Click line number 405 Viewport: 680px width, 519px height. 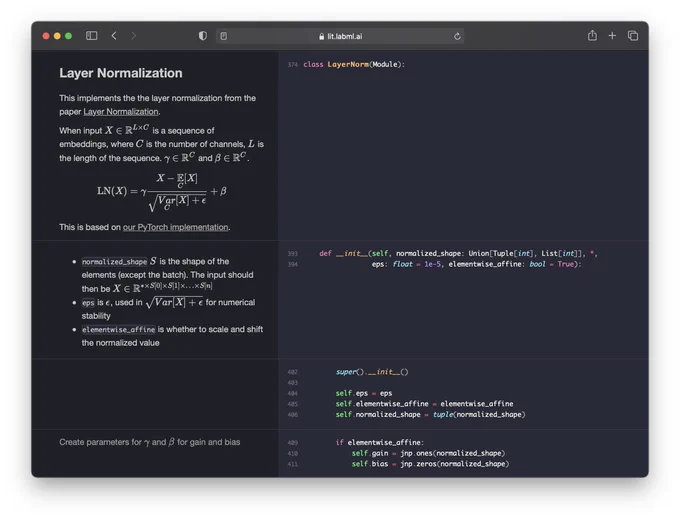[293, 404]
